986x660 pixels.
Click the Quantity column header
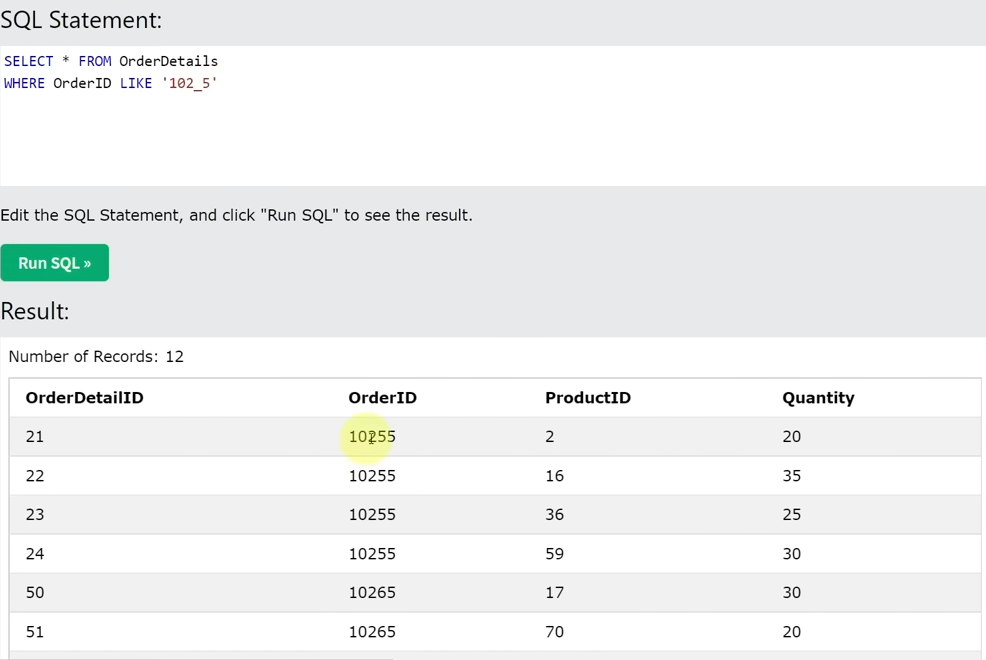[x=818, y=398]
